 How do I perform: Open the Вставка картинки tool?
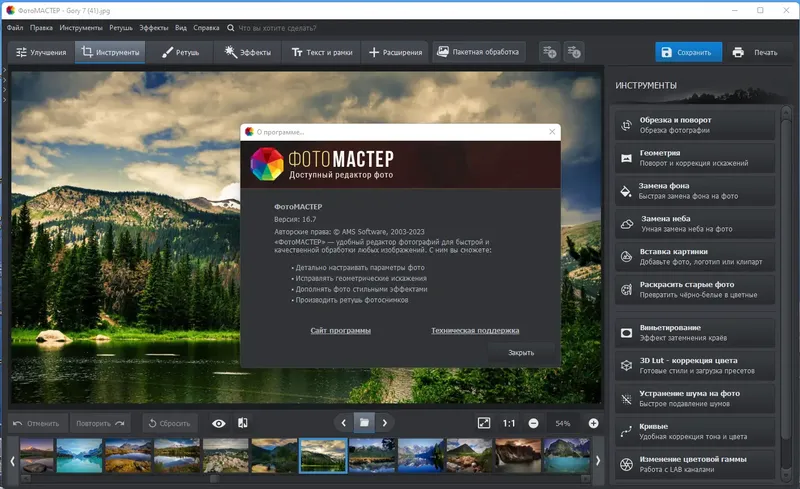(x=694, y=257)
